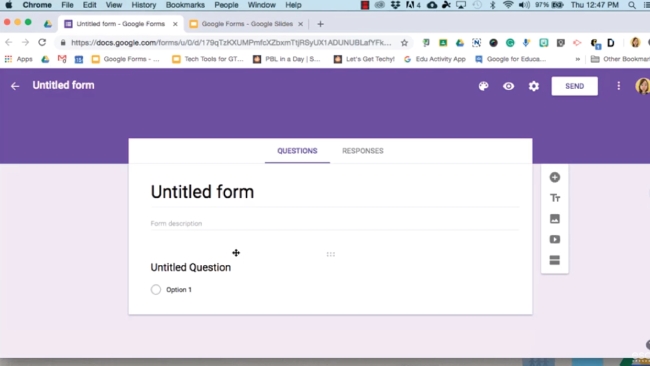
Task: Open the Google account avatar
Action: 643,86
